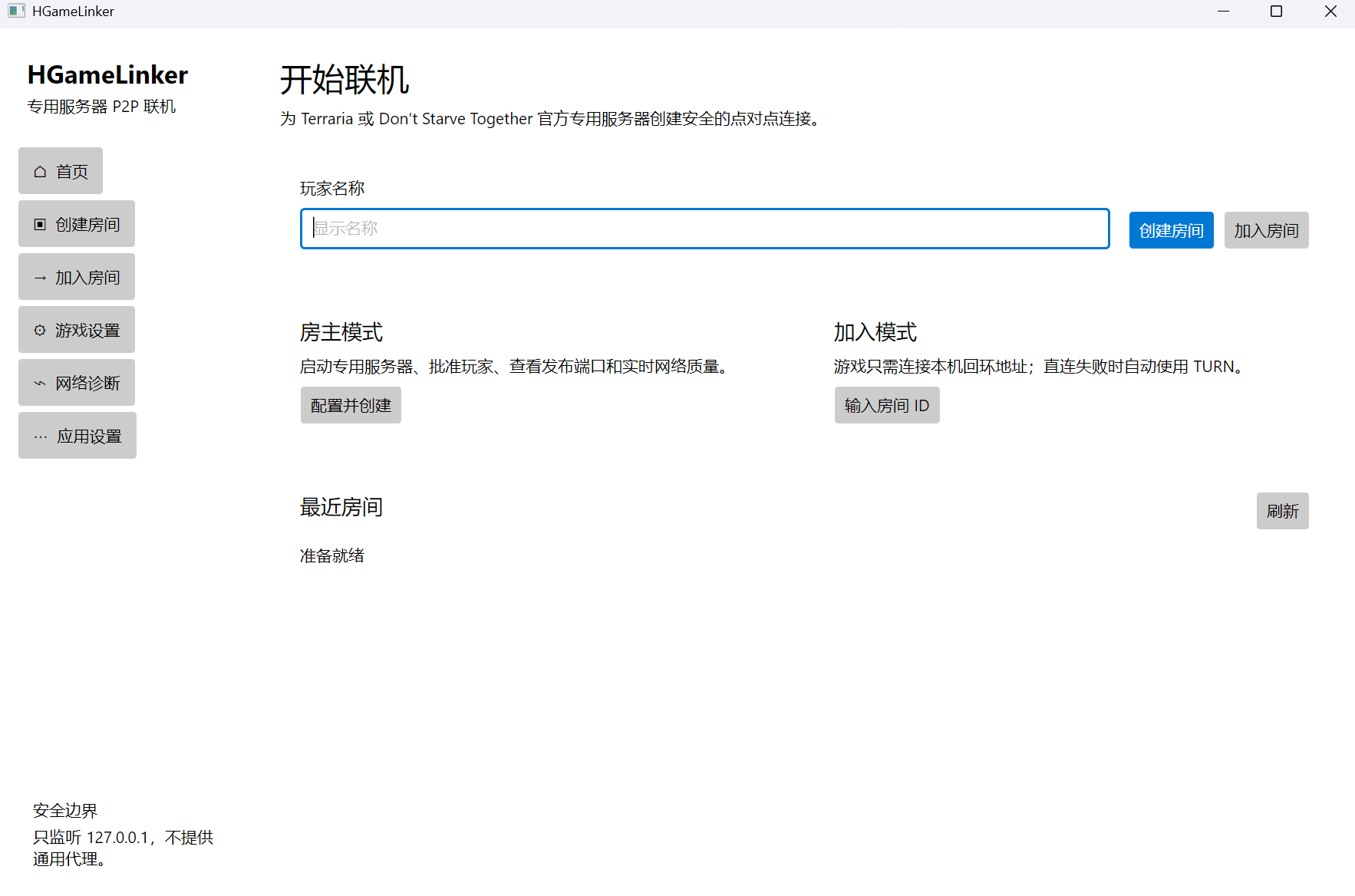This screenshot has width=1355, height=896.
Task: Click the 配置并创建 button
Action: click(x=351, y=405)
